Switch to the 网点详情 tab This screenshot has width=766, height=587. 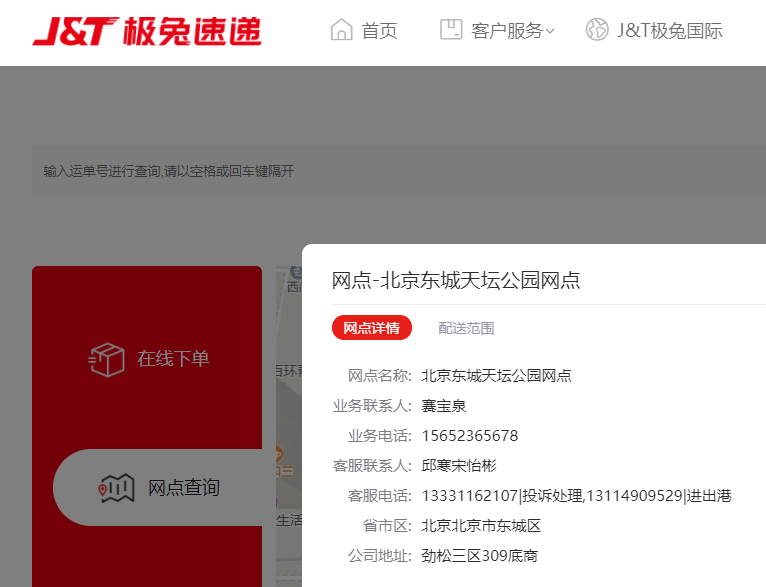(372, 328)
